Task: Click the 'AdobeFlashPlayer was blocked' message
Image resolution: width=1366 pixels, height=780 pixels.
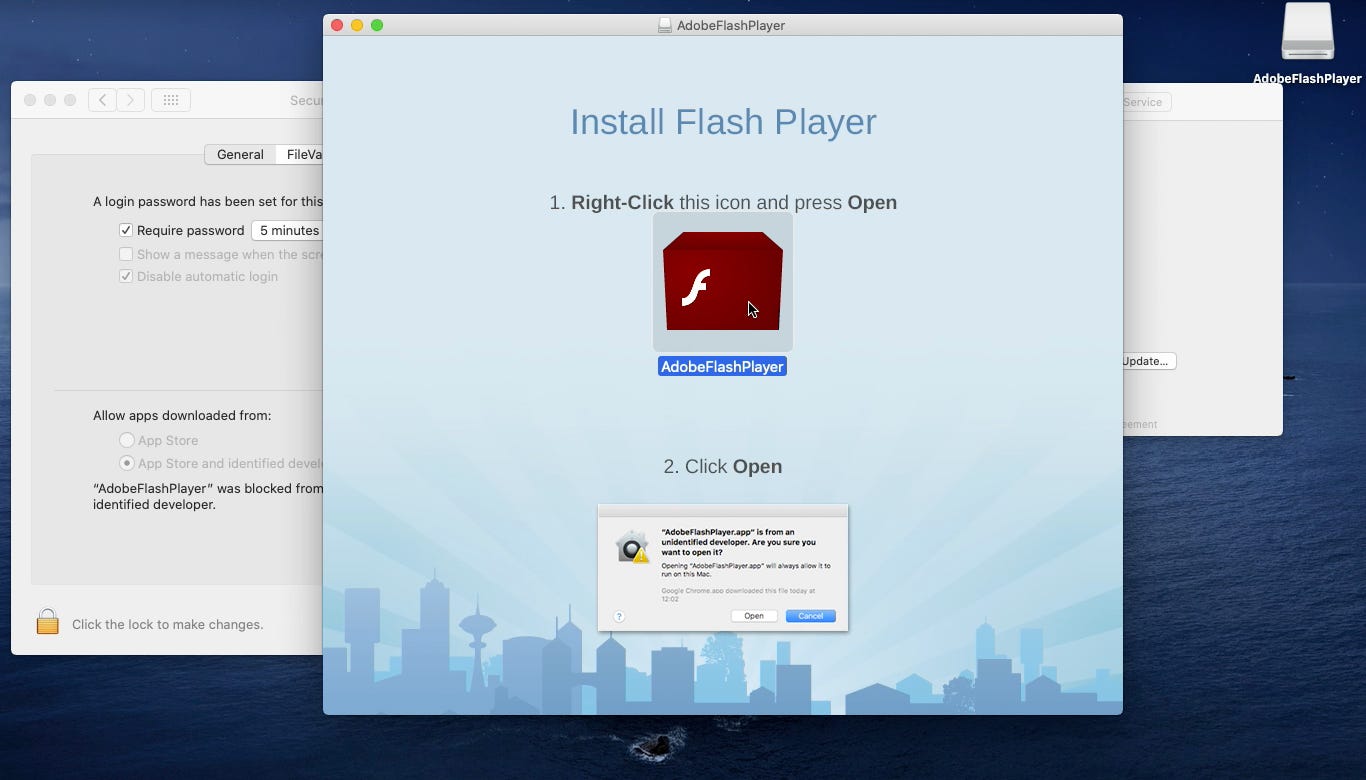Action: point(208,497)
